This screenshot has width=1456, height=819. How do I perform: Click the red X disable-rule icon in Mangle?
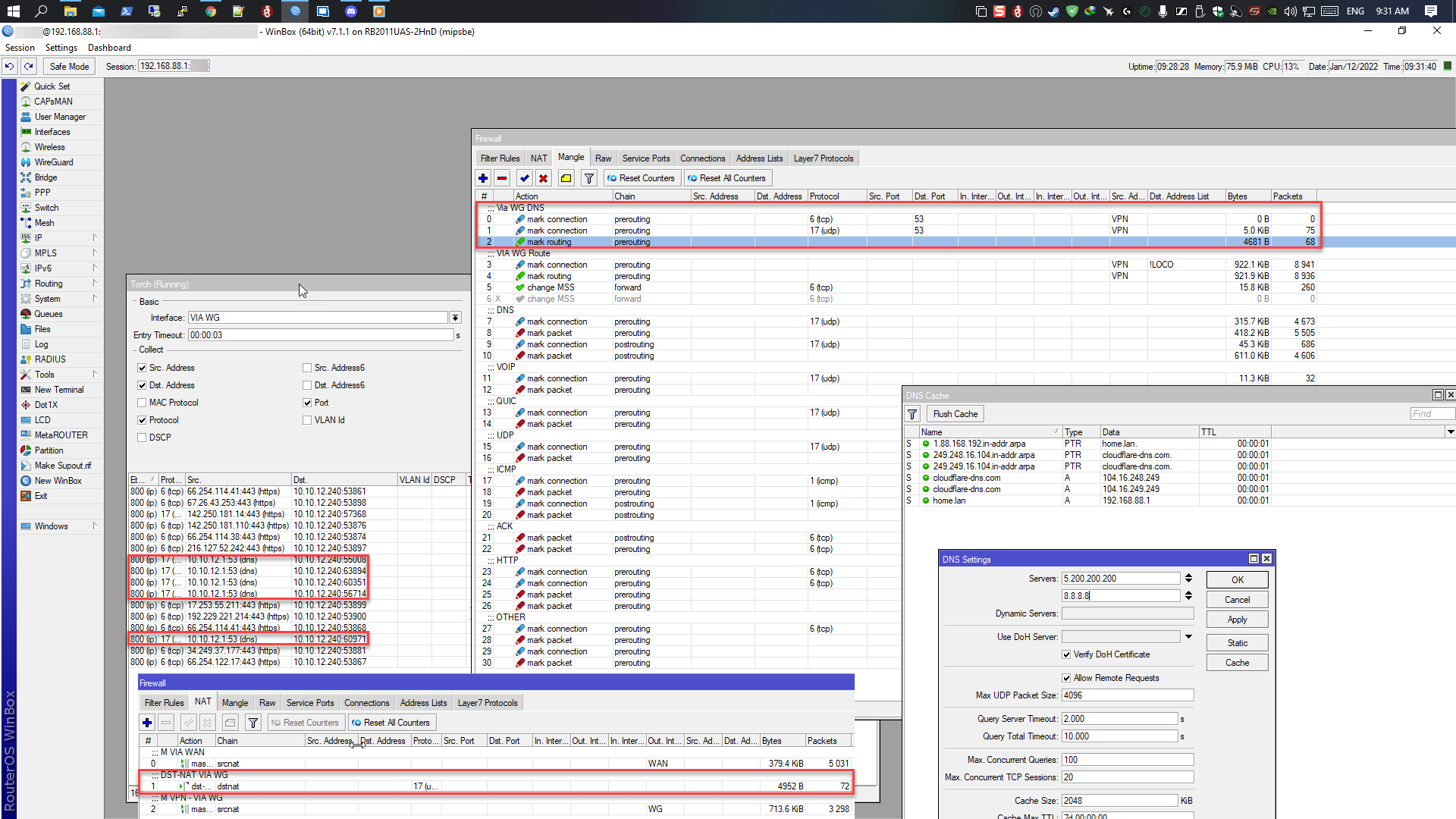pos(543,178)
